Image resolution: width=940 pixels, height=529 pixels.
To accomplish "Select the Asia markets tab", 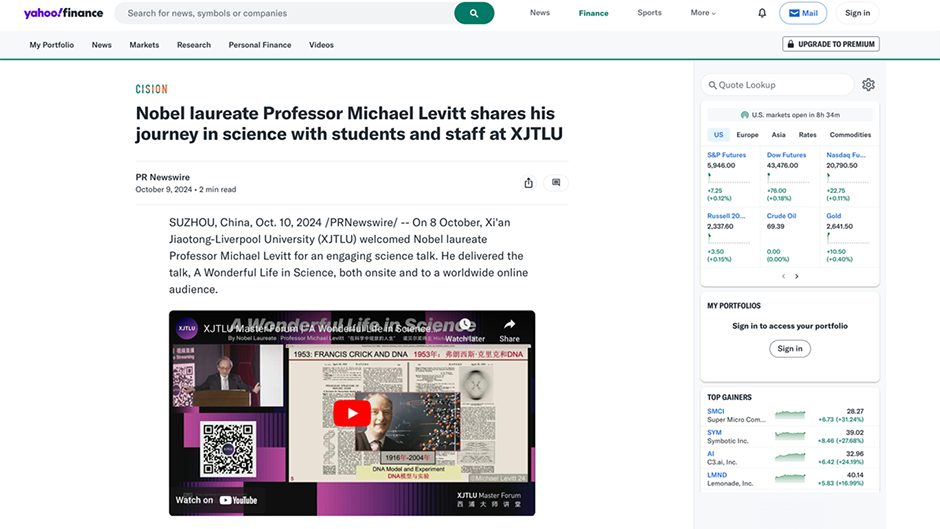I will tap(778, 135).
